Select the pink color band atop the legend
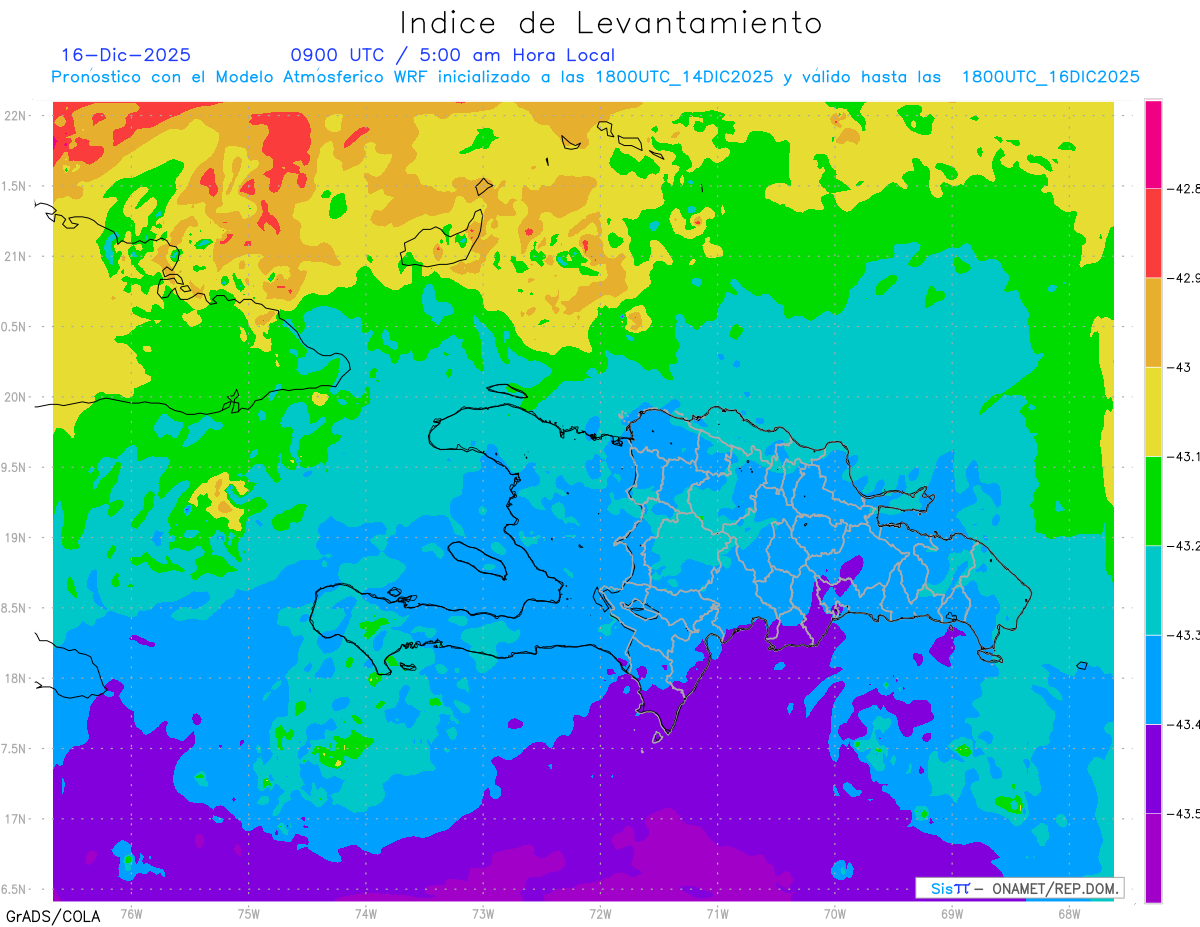 1153,144
